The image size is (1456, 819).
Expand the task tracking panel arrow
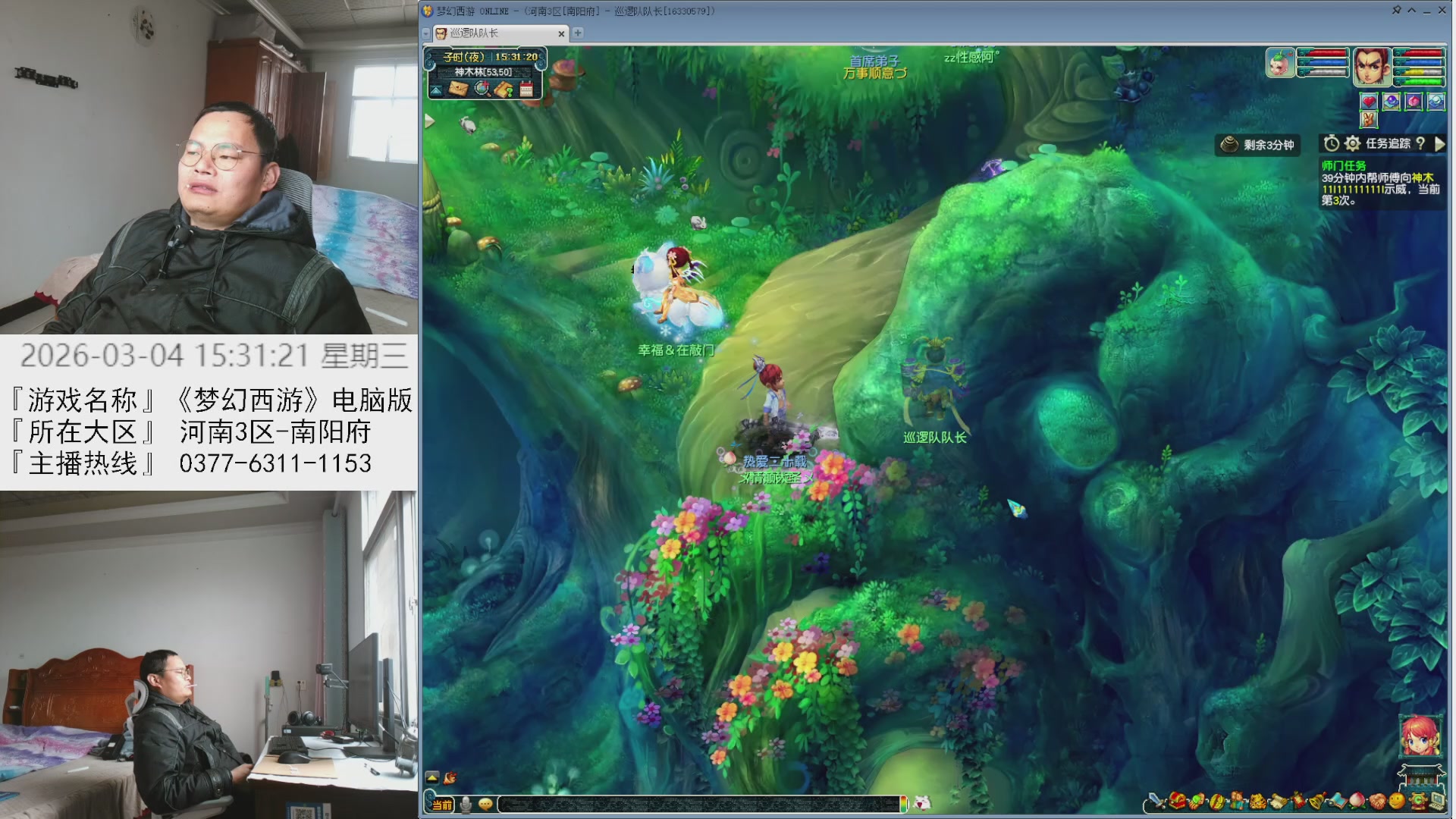1439,144
